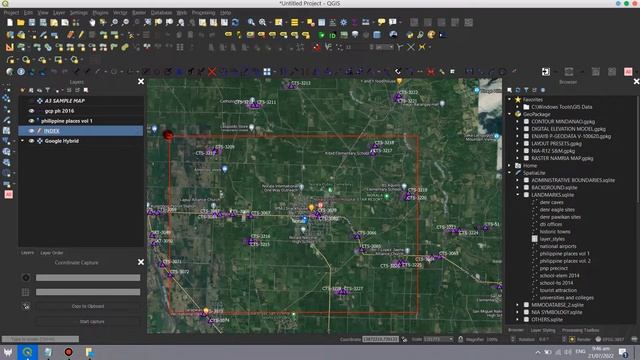640x360 pixels.
Task: Expand the Home node in Browser
Action: pos(509,166)
